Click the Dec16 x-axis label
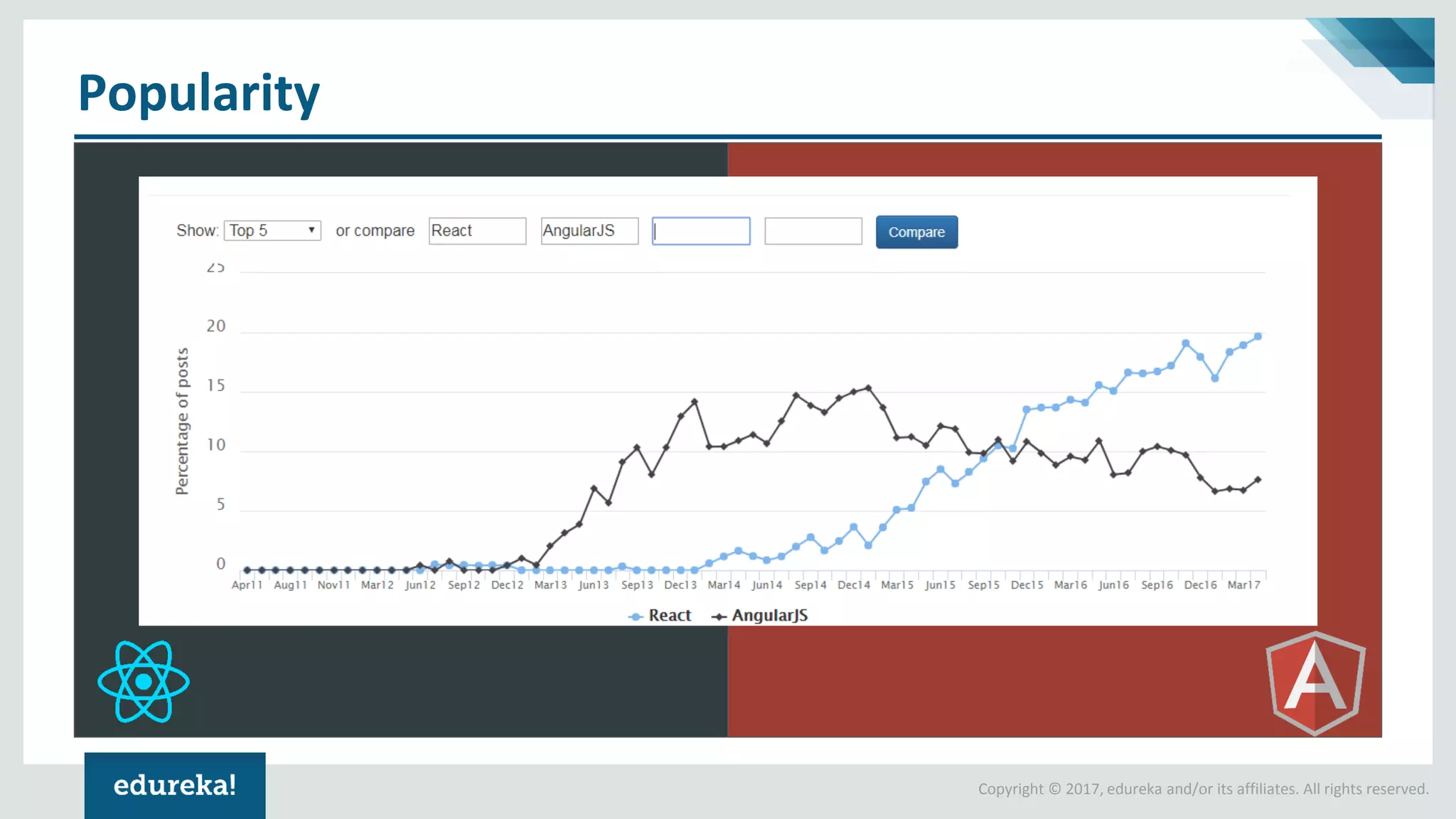1456x819 pixels. pyautogui.click(x=1200, y=584)
